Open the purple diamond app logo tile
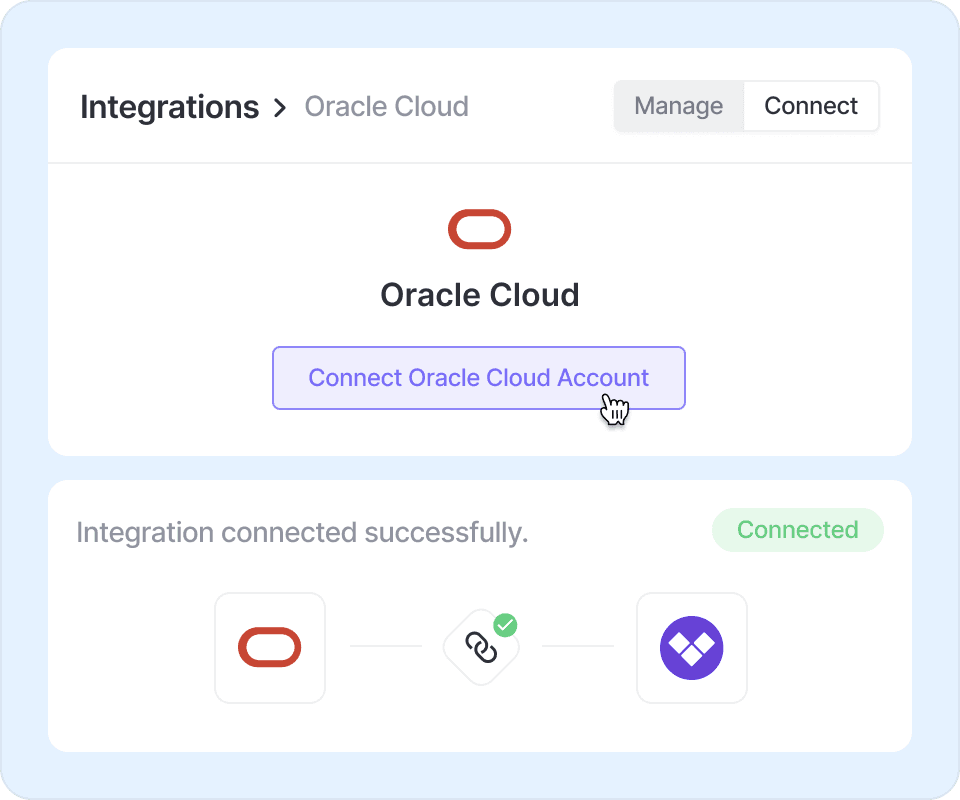 692,648
